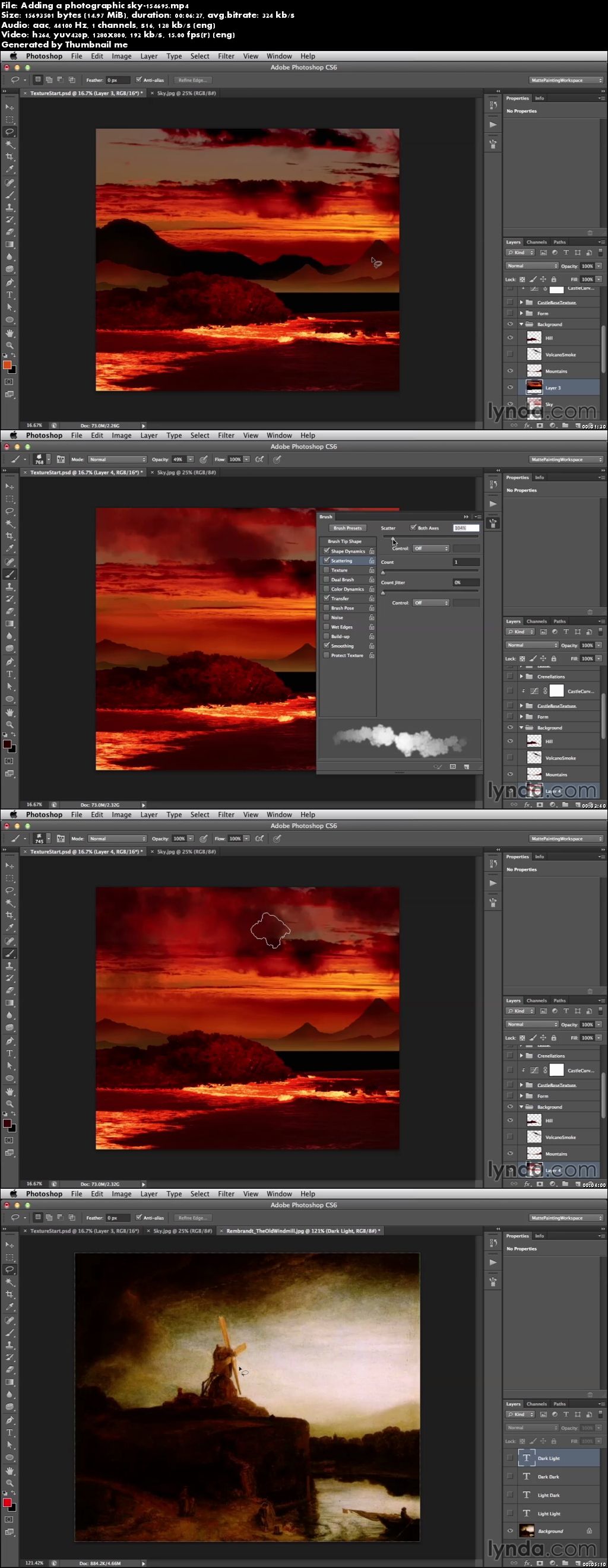The image size is (608, 1568).
Task: Select Gradient tool in the 00:01:20 frame
Action: 9,245
